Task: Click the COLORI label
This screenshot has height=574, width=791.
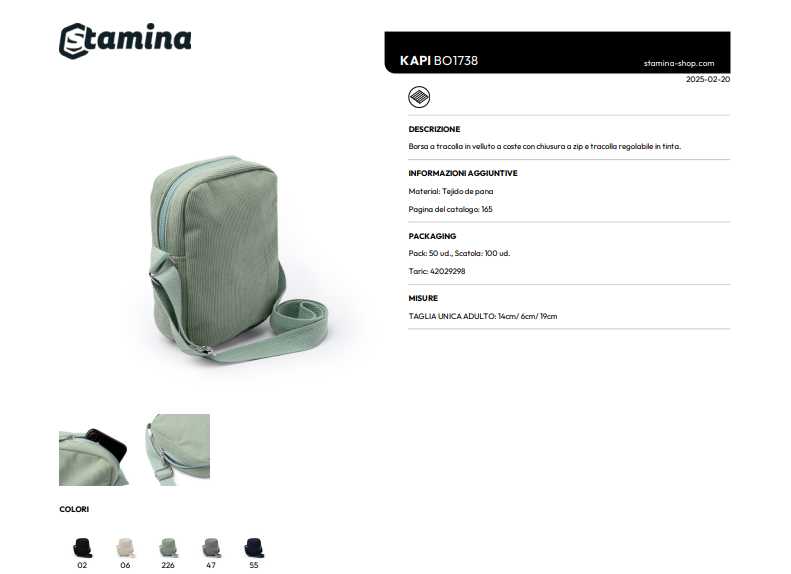Action: click(74, 509)
